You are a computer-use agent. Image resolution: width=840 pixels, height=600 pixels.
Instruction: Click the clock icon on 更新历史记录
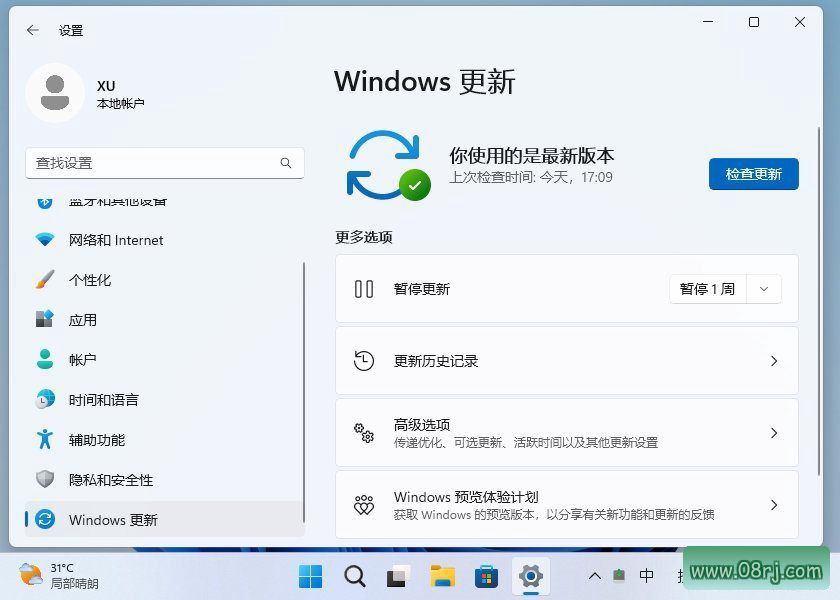(364, 361)
